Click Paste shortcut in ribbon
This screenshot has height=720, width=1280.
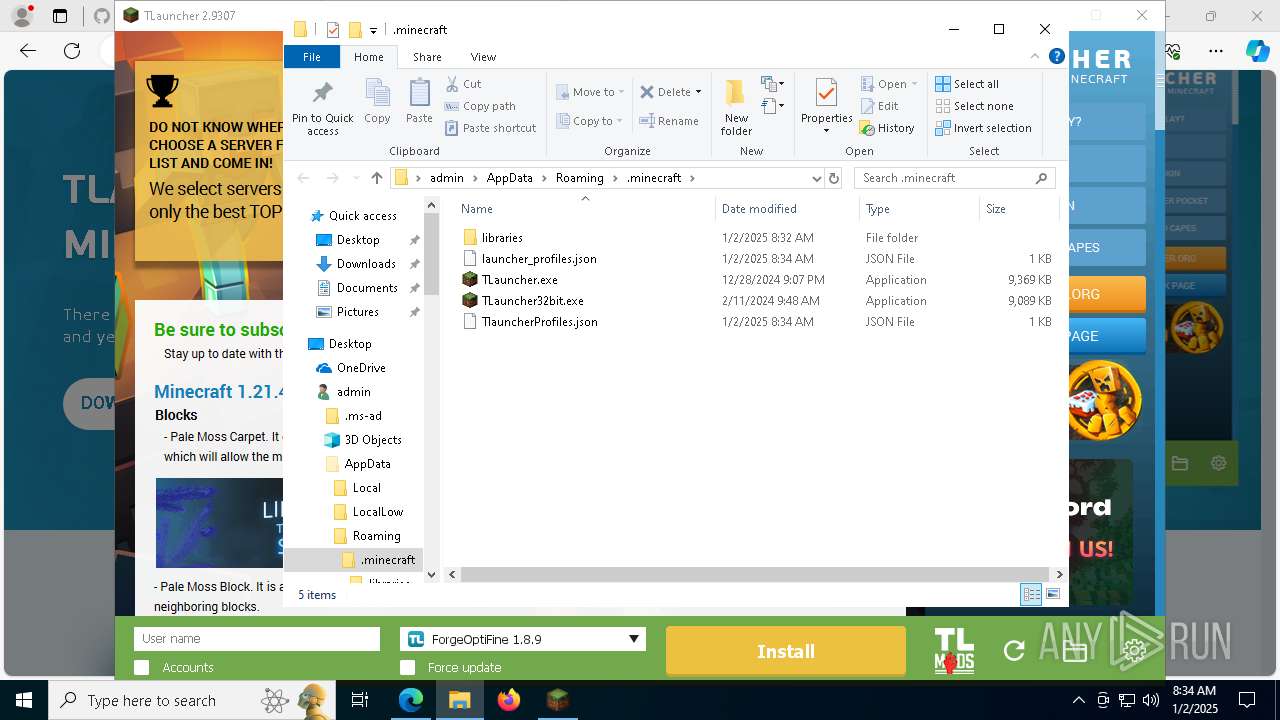[491, 128]
